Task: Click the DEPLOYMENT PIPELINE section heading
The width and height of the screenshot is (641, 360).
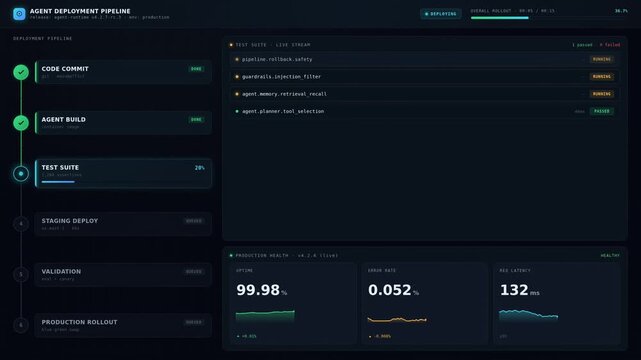Action: point(43,38)
